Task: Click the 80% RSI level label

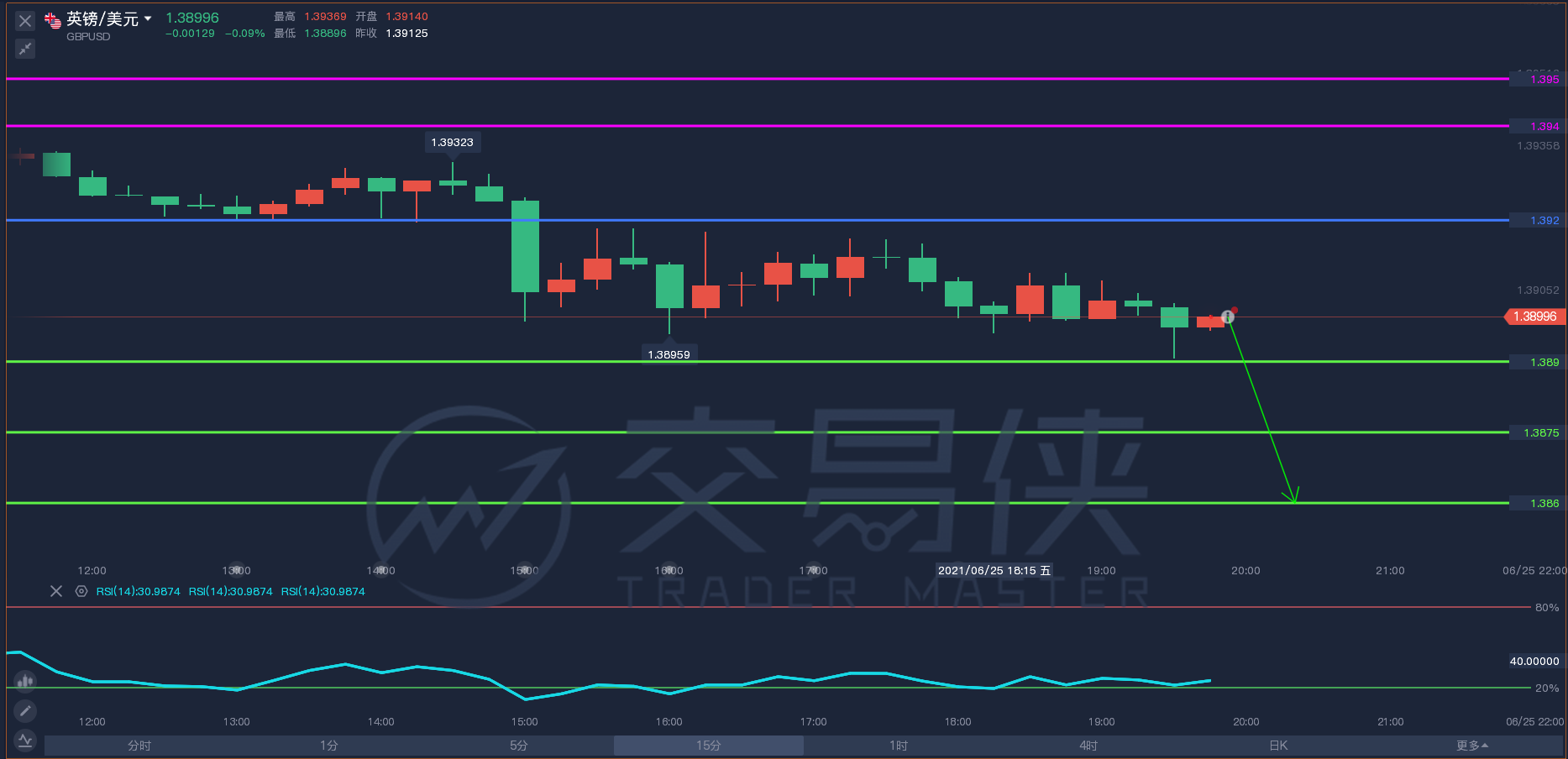Action: click(1547, 608)
